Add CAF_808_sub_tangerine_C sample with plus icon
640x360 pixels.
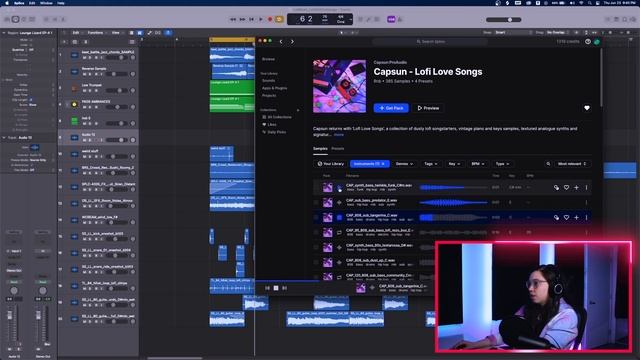(x=576, y=218)
